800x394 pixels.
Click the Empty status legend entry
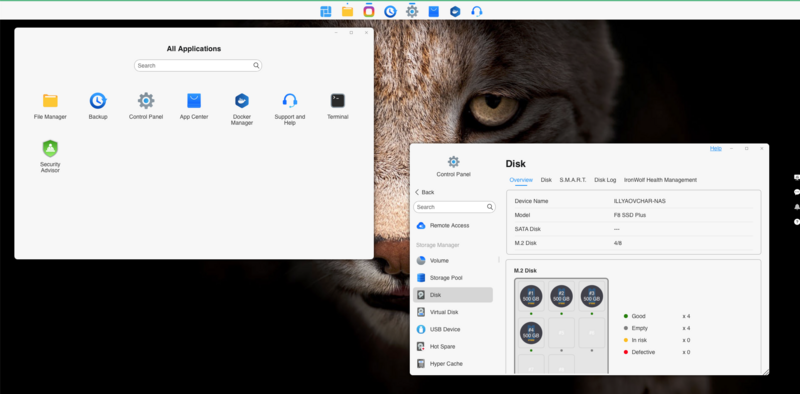[657, 328]
